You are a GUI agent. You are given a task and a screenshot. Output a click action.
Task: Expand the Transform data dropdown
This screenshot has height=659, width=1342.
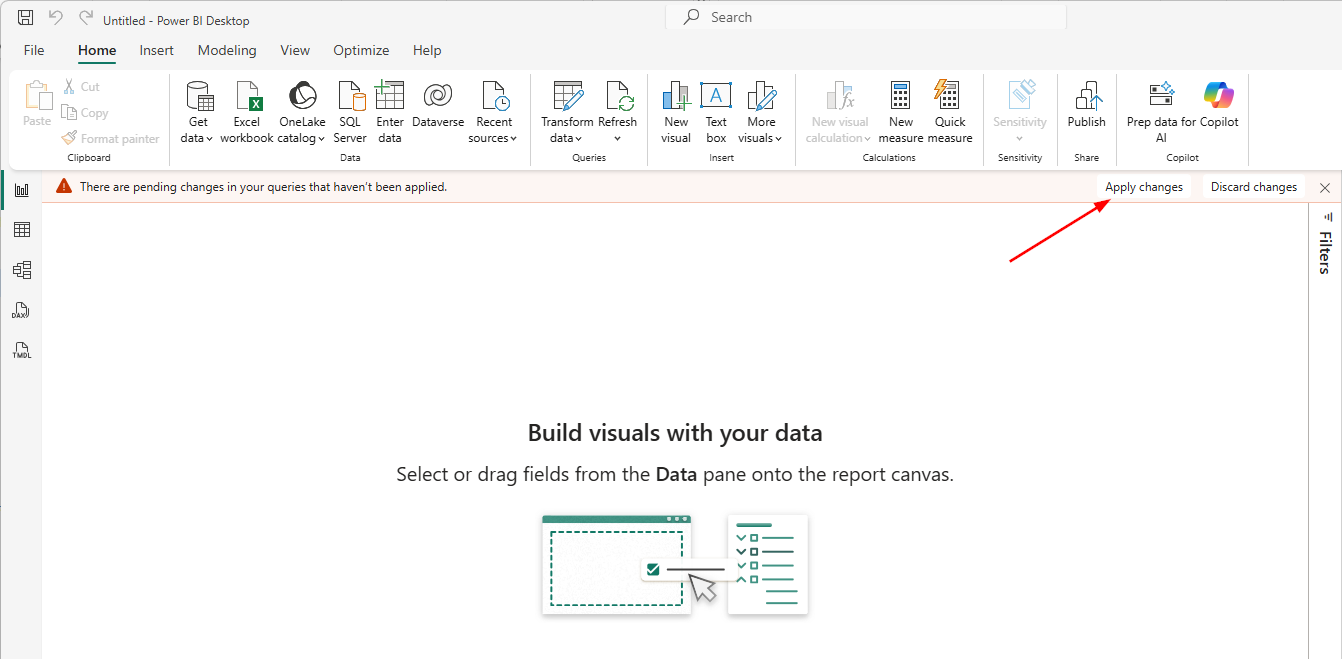(x=566, y=138)
